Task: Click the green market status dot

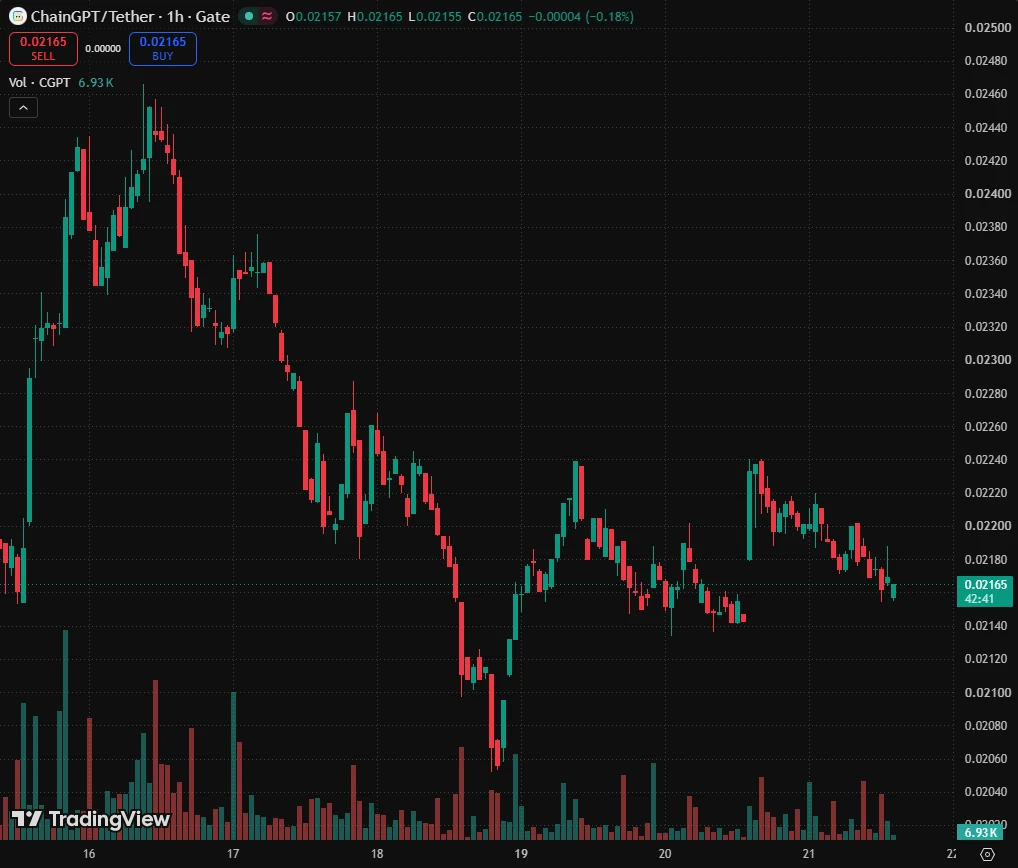Action: 249,16
